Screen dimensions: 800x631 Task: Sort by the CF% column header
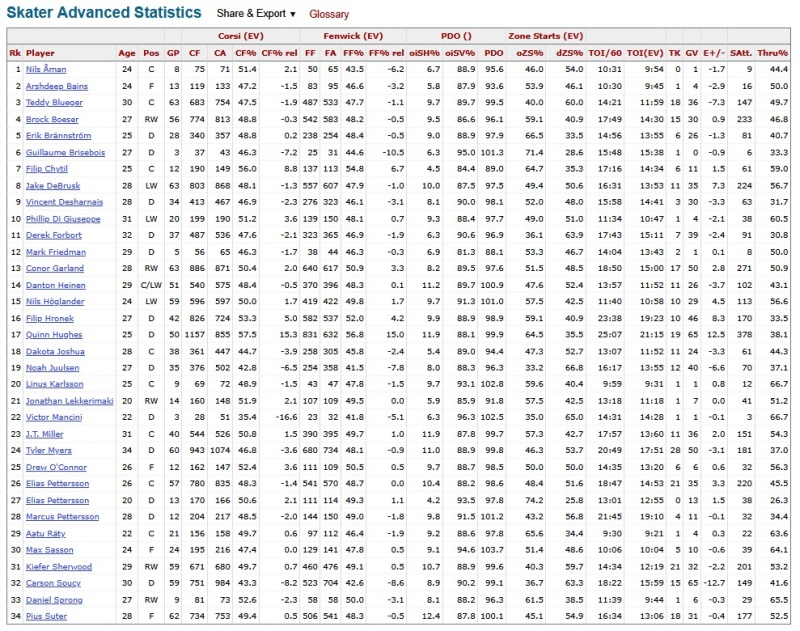245,52
